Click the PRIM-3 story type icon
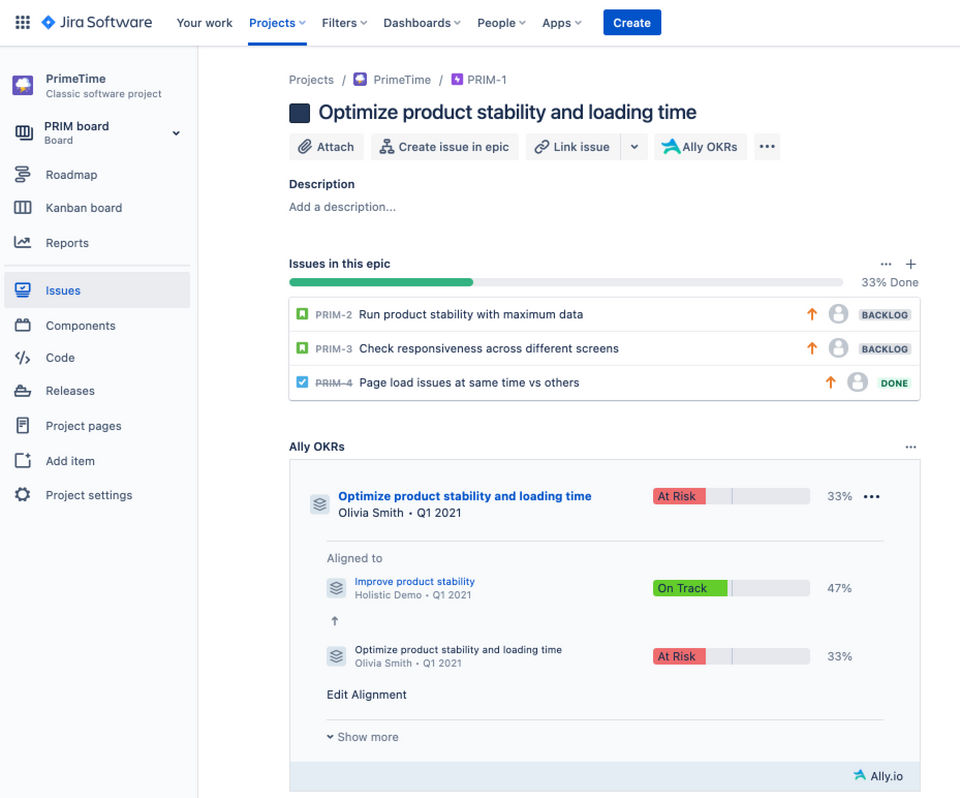This screenshot has width=960, height=798. point(302,348)
